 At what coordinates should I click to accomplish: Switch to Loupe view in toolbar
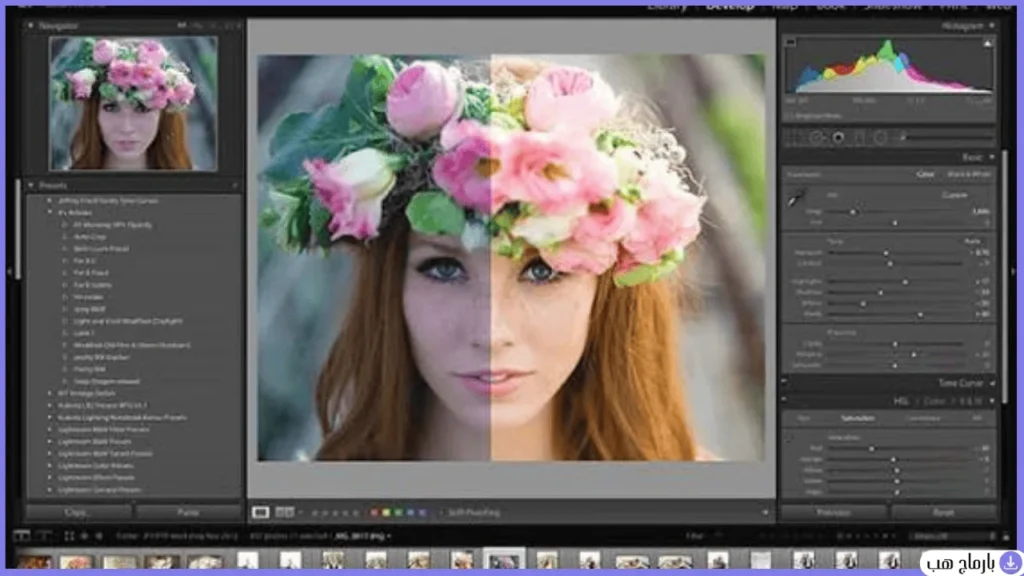click(261, 513)
